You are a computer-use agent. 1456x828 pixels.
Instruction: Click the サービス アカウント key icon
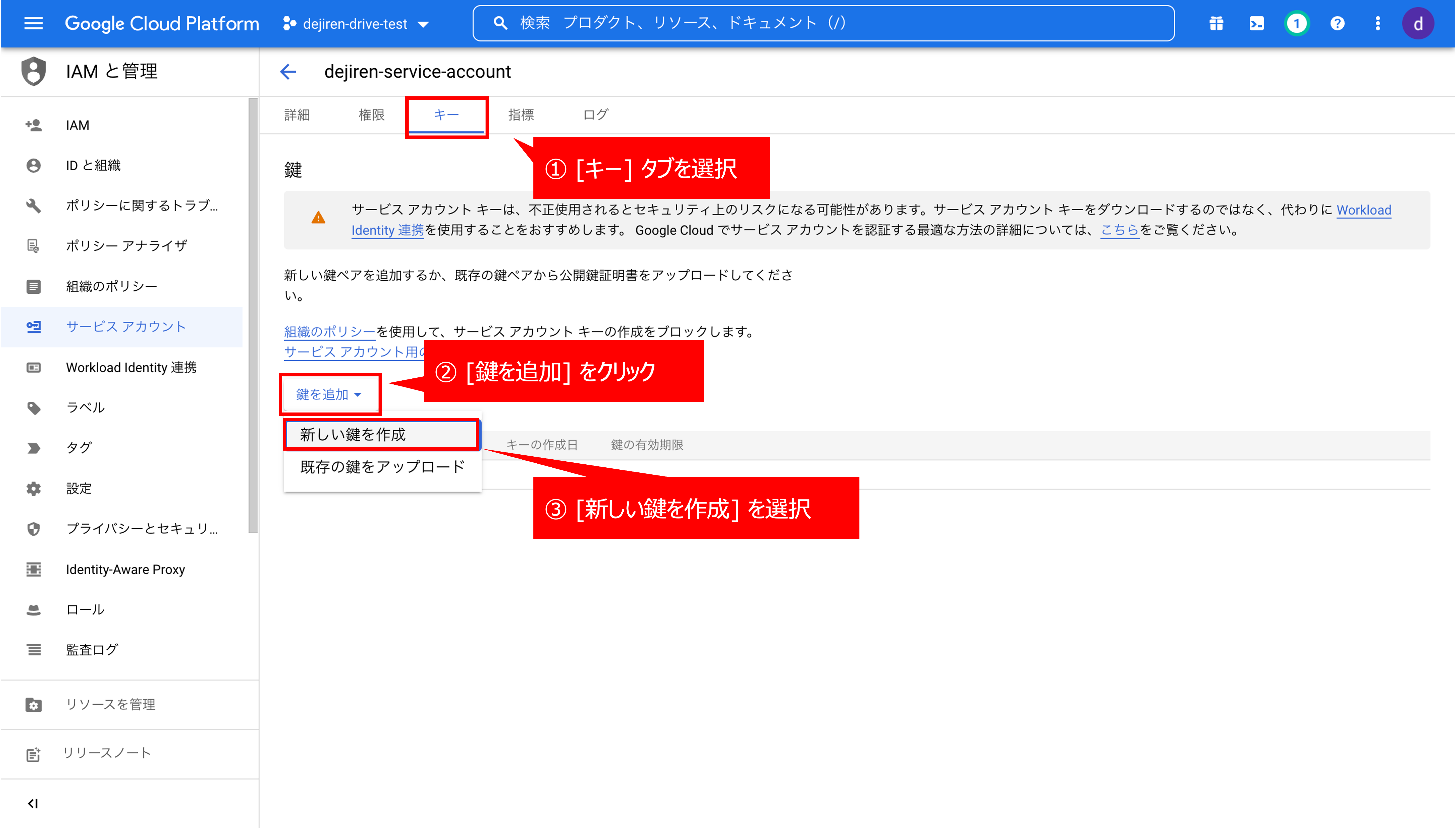coord(33,327)
